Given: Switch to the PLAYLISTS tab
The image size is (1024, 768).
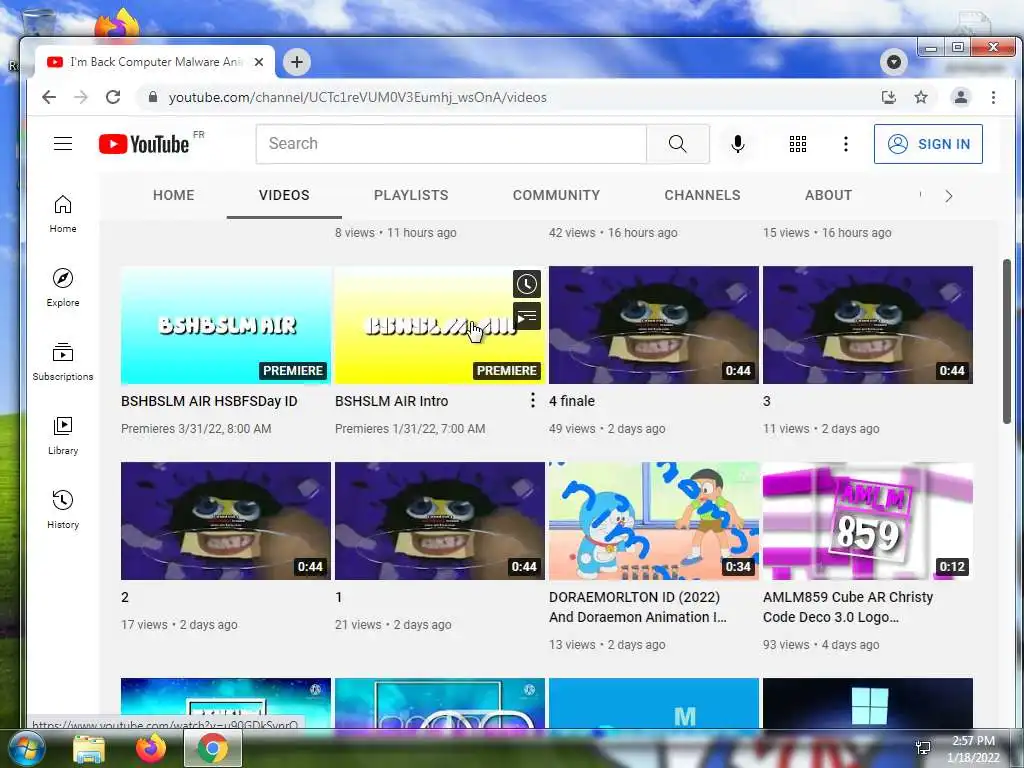Looking at the screenshot, I should tap(411, 195).
